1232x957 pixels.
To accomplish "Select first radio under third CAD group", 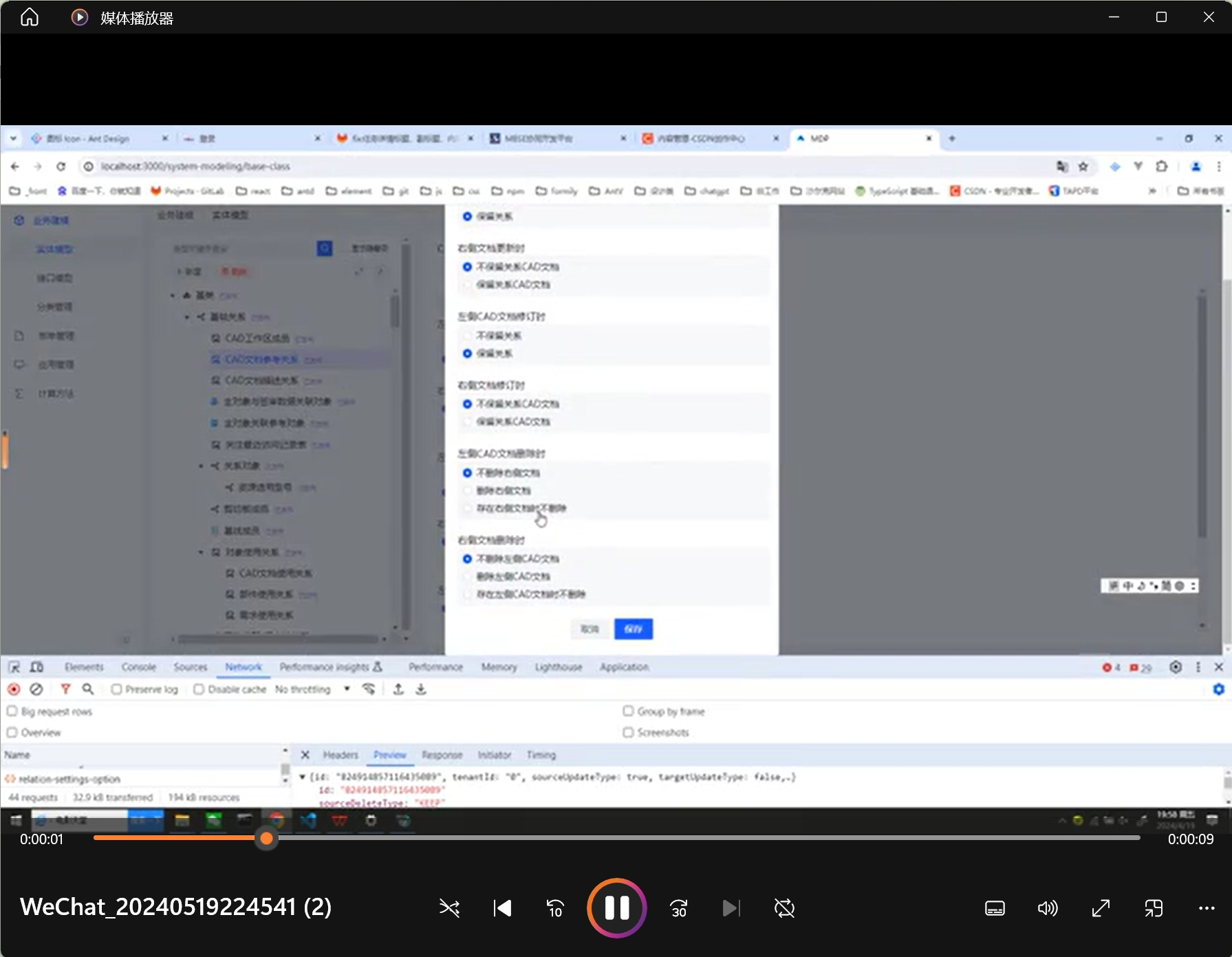I will 467,335.
